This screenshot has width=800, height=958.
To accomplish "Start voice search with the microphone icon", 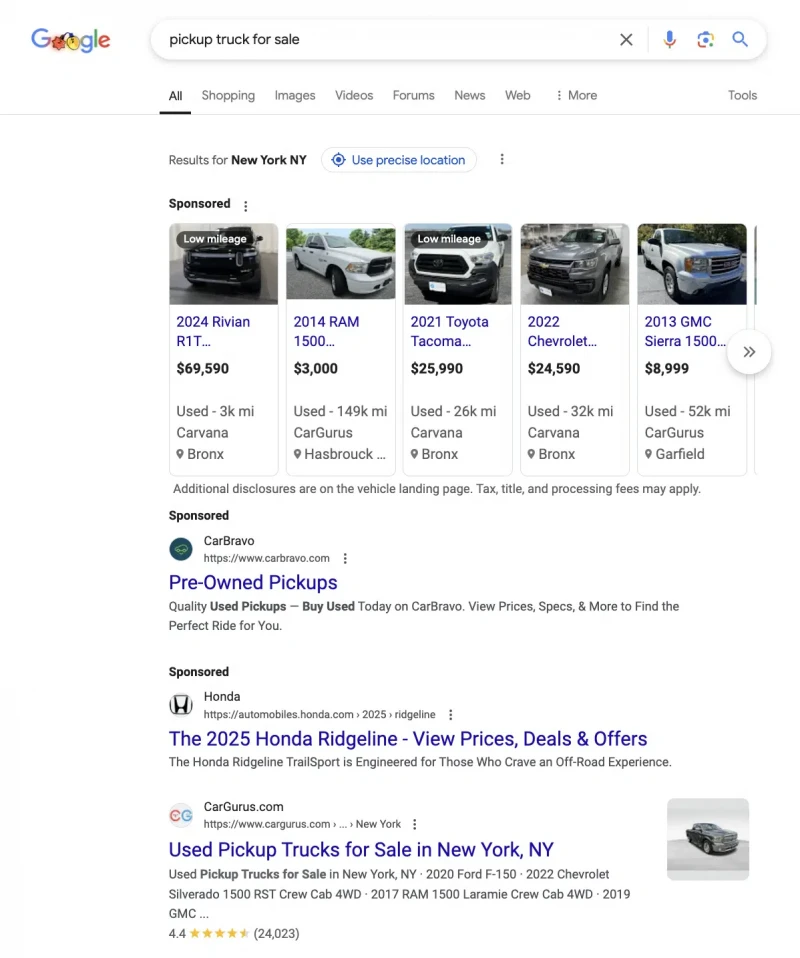I will click(x=669, y=40).
